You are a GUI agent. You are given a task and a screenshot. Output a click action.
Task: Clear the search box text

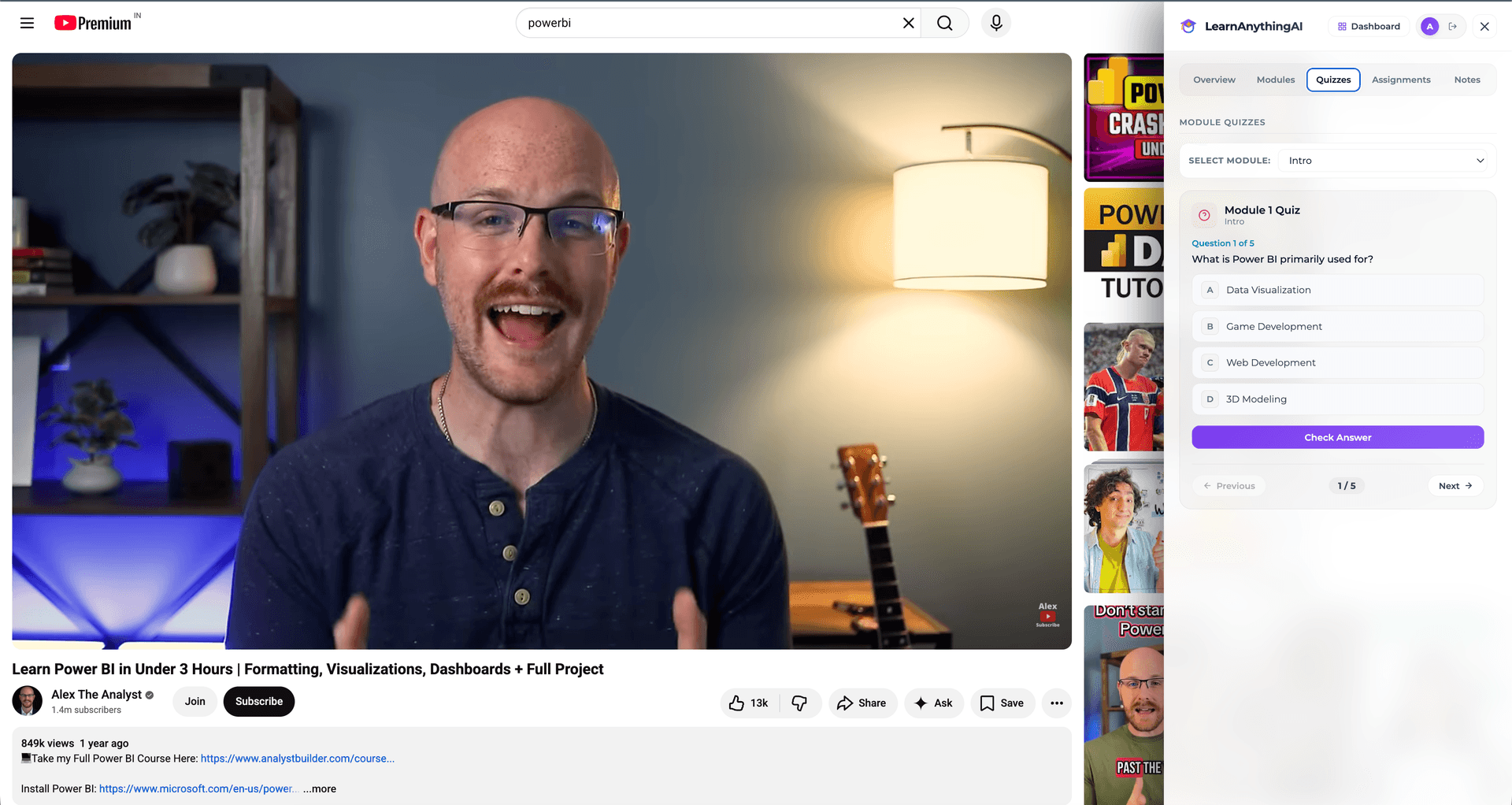coord(908,23)
